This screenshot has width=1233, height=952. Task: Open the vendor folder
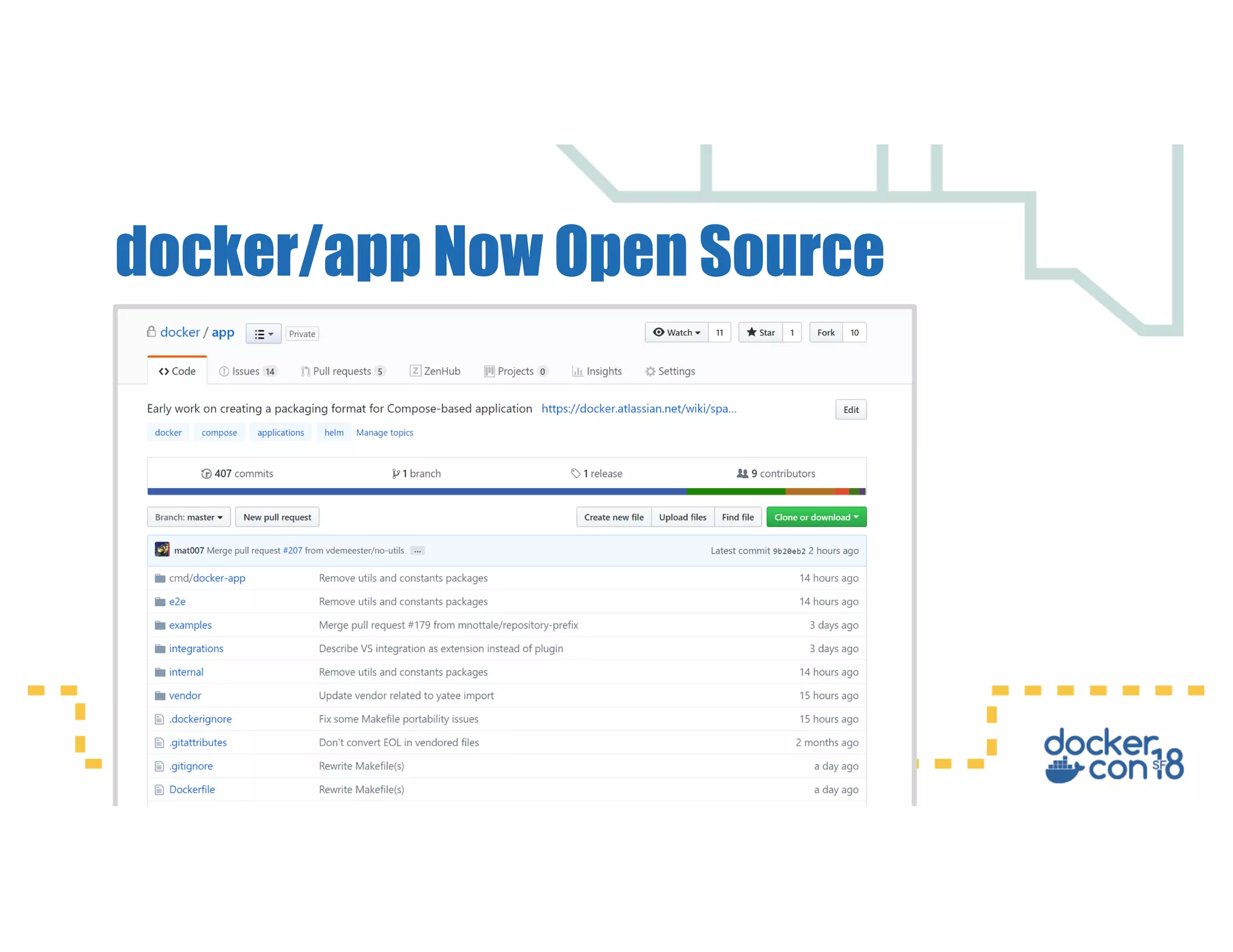[185, 696]
